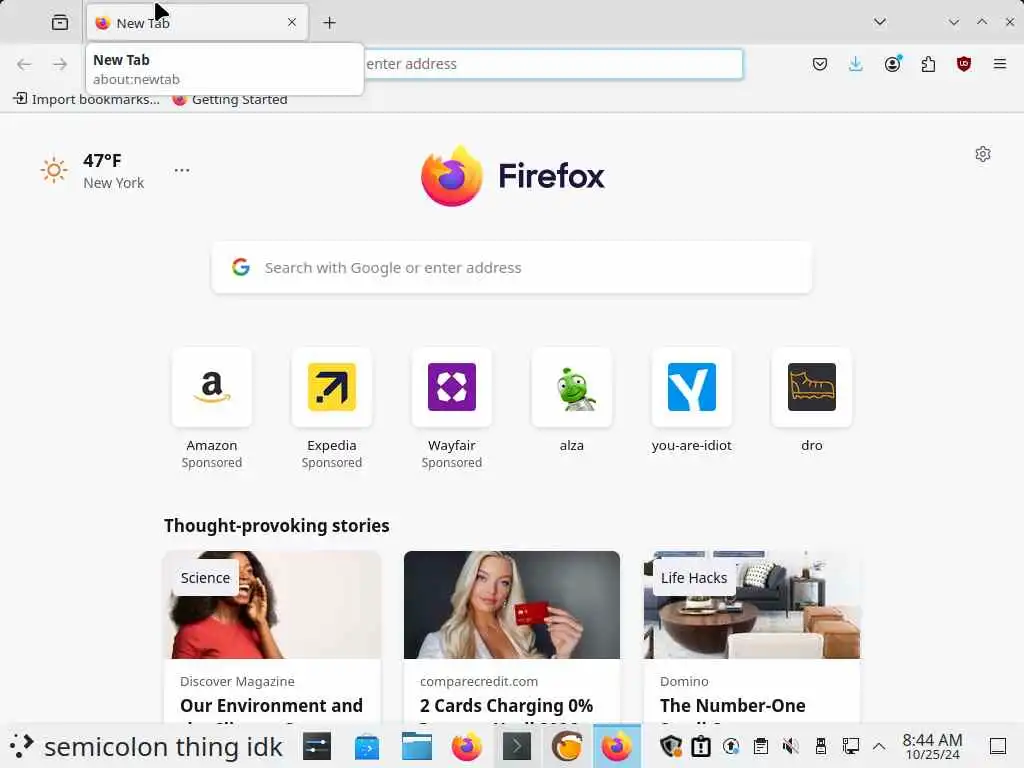Image resolution: width=1024 pixels, height=768 pixels.
Task: Click the show desktop button
Action: tap(998, 746)
